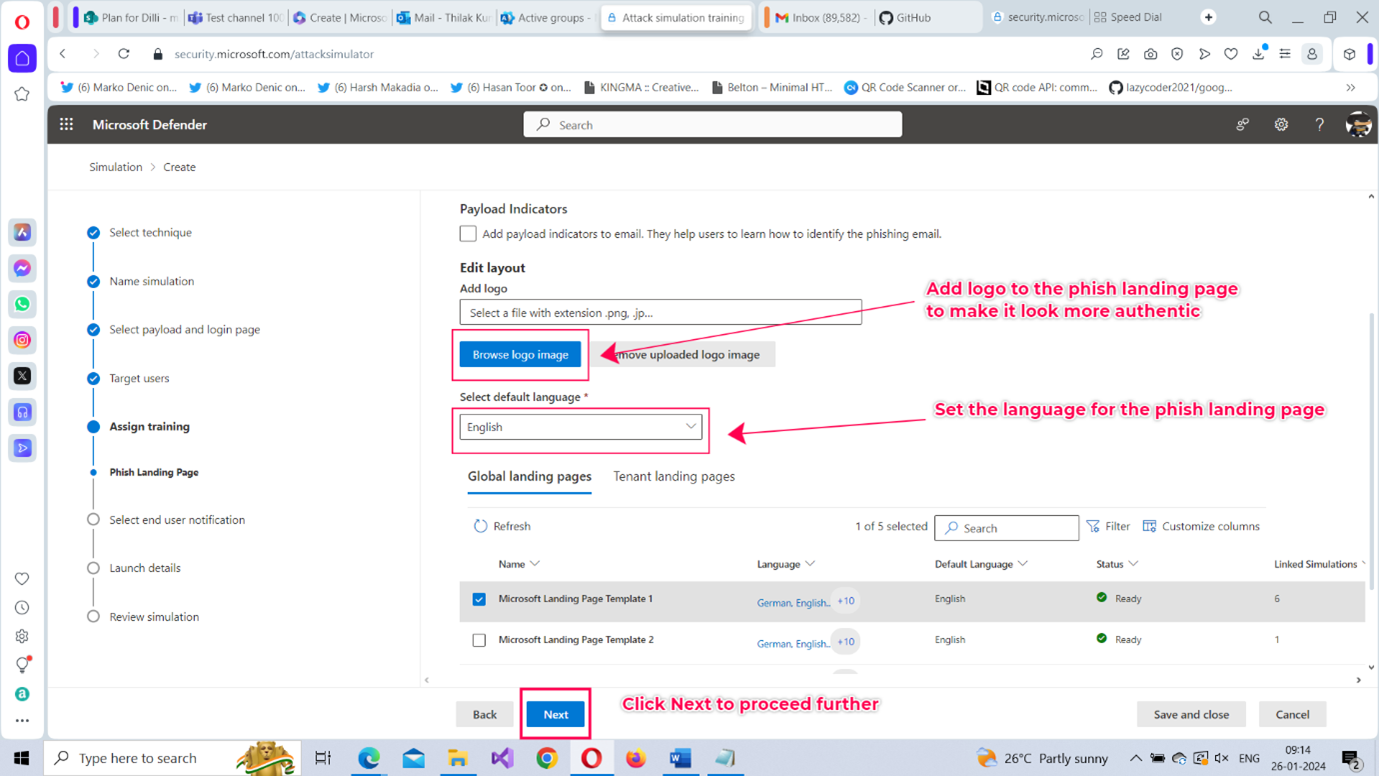Launch Microsoft Word from the taskbar
This screenshot has height=776, width=1379.
[x=680, y=758]
